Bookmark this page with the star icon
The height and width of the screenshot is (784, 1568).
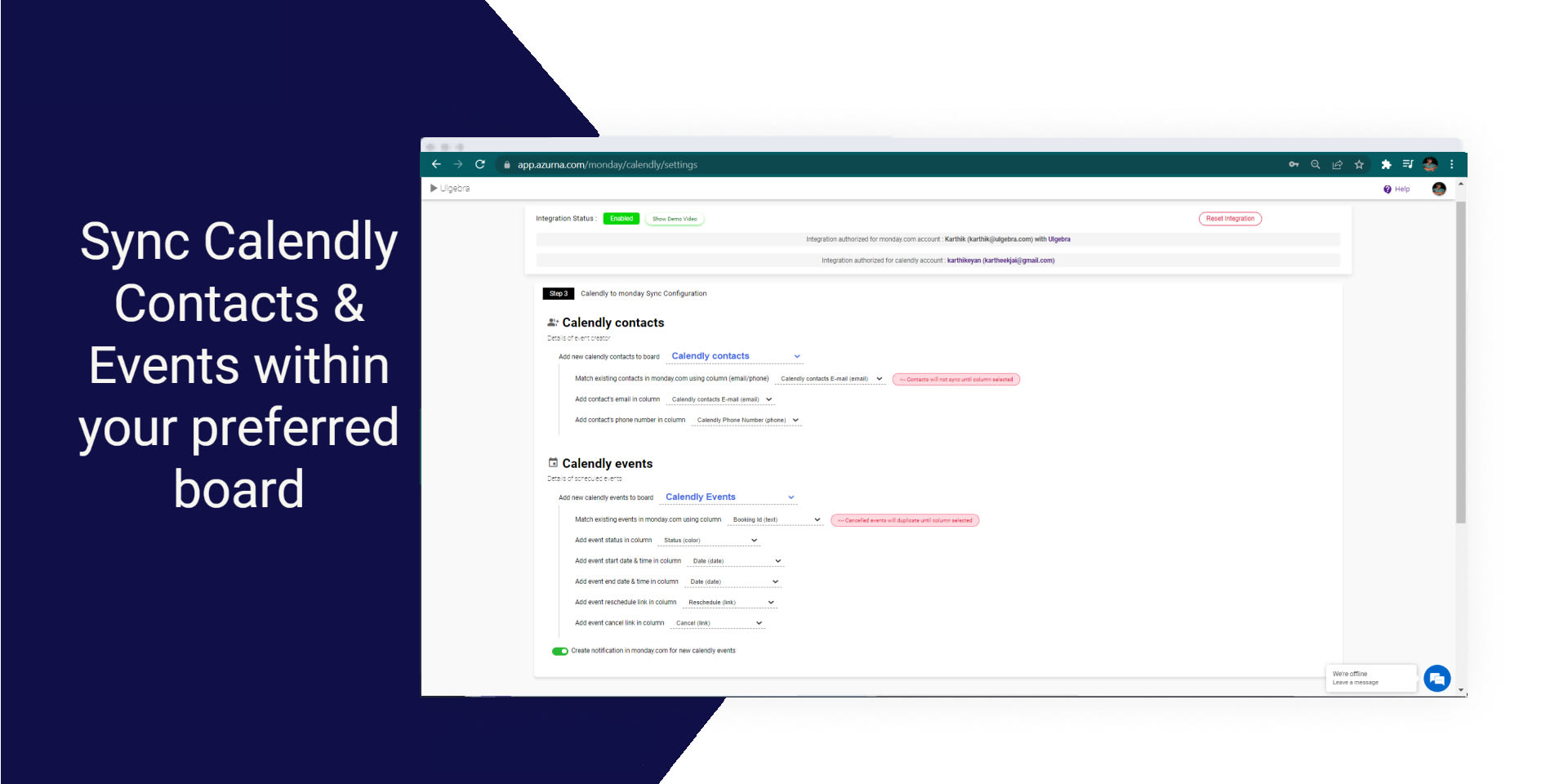pyautogui.click(x=1360, y=164)
